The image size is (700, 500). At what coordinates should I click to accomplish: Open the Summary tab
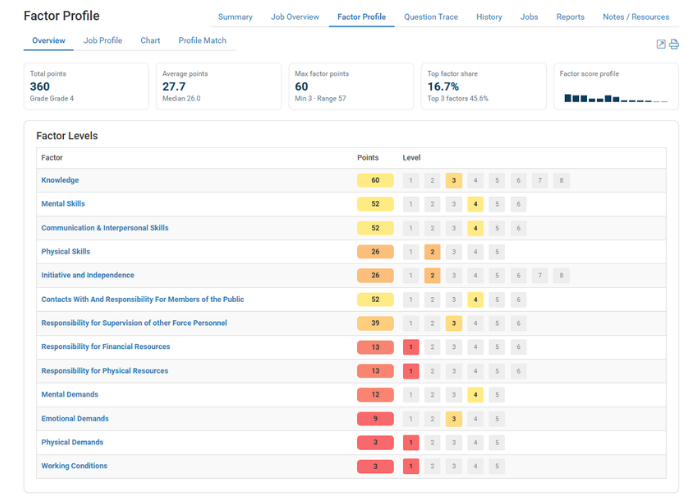(x=235, y=17)
